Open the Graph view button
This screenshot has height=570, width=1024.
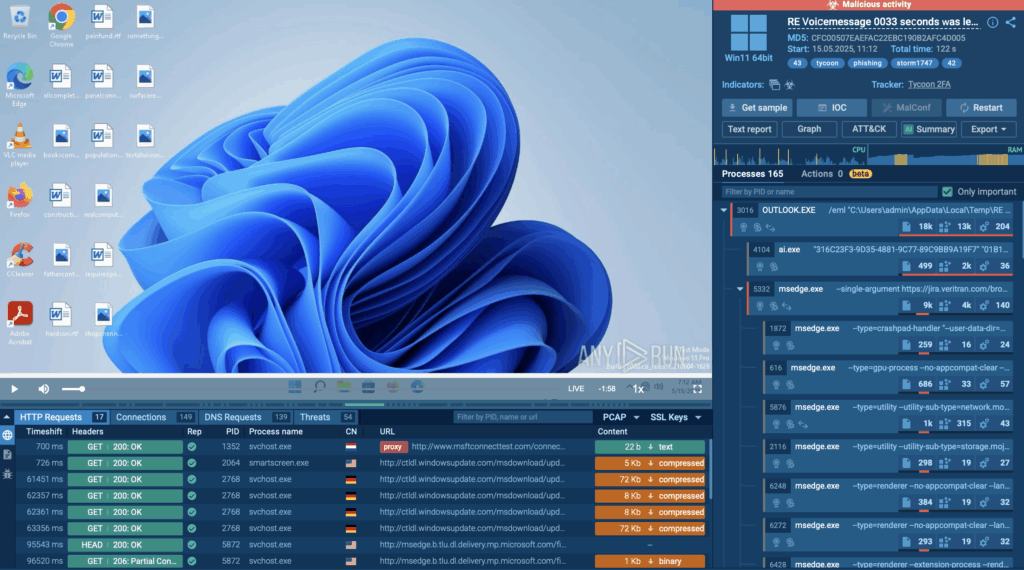[x=809, y=129]
